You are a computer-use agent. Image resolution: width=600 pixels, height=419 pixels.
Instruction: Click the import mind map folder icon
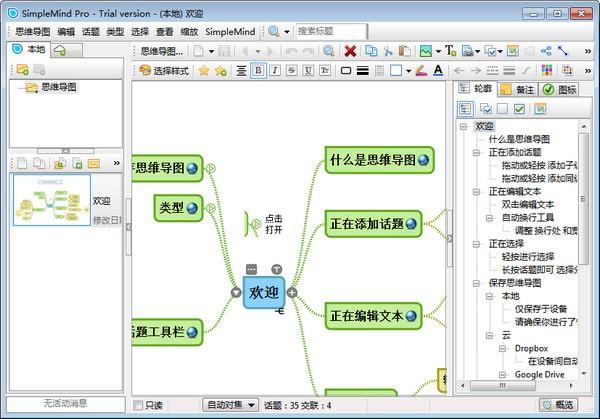point(59,164)
